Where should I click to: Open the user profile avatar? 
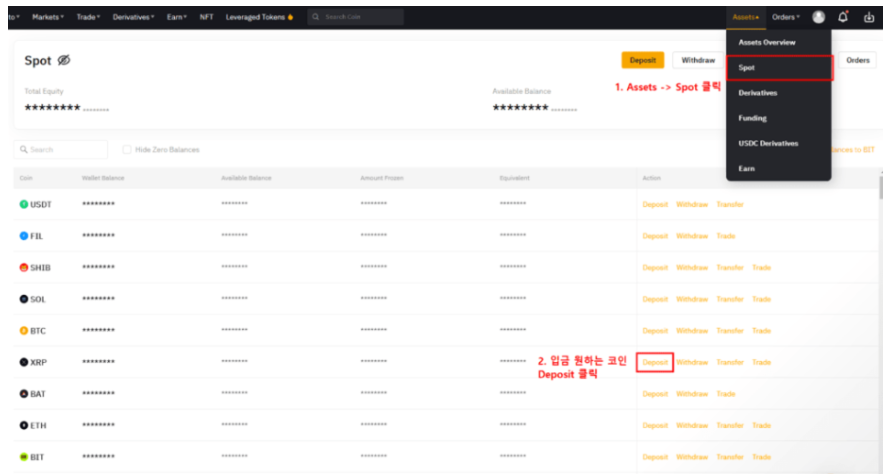point(818,17)
